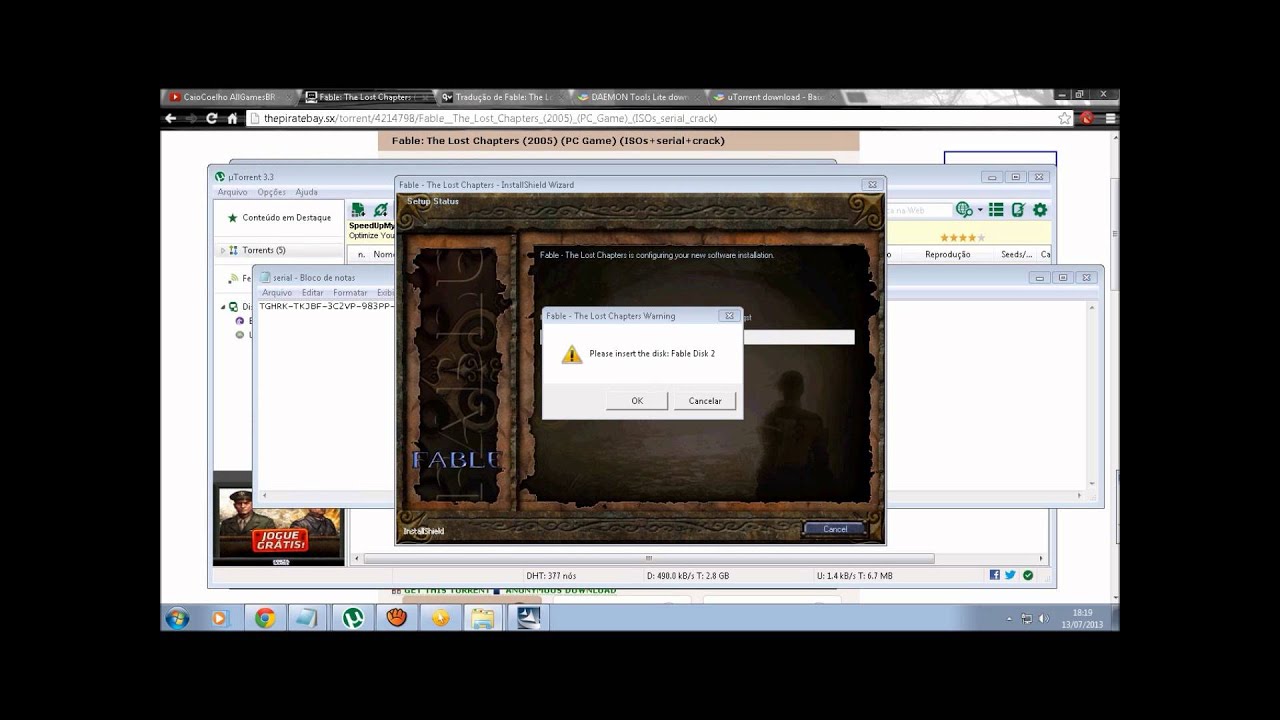Click InstallShield setup icon on taskbar
This screenshot has height=720, width=1280.
pos(528,618)
